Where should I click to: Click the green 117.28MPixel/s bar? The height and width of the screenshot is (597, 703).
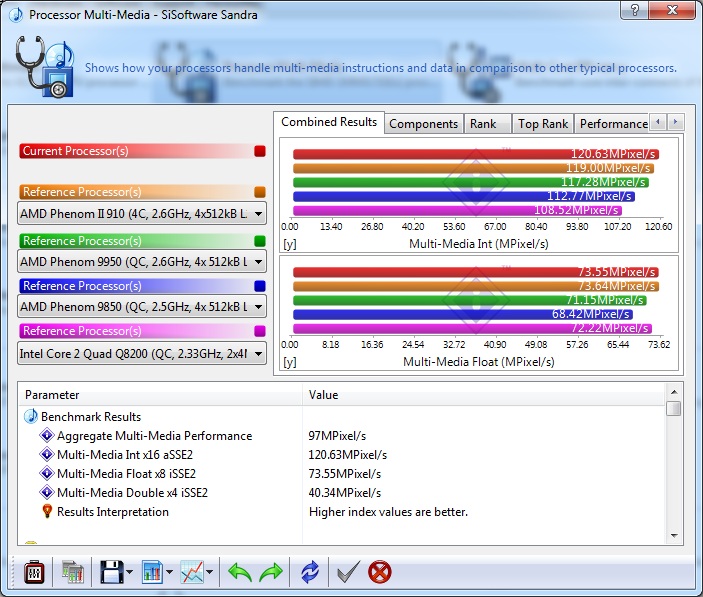click(x=471, y=182)
